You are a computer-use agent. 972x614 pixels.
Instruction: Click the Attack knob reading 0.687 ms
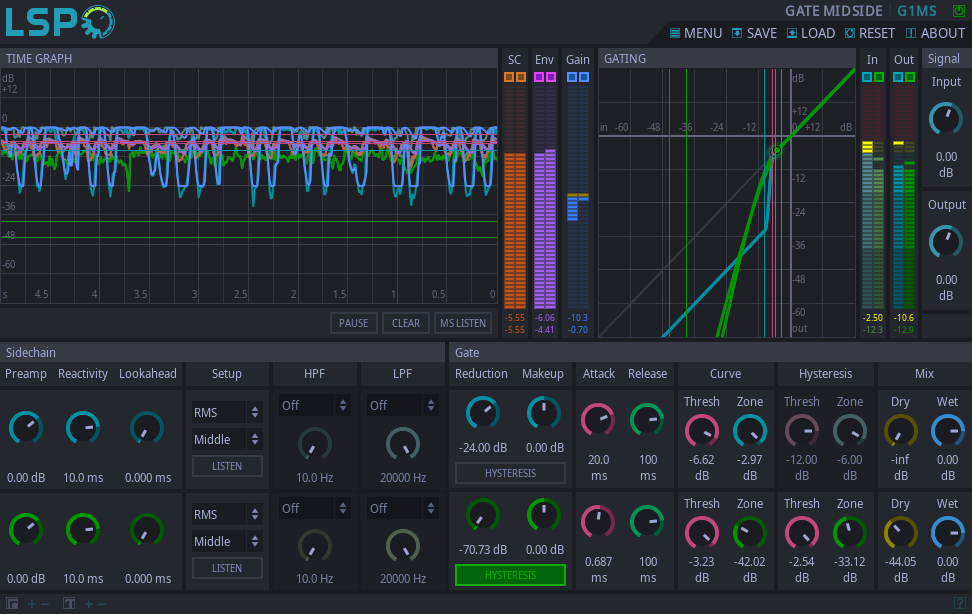pos(598,522)
